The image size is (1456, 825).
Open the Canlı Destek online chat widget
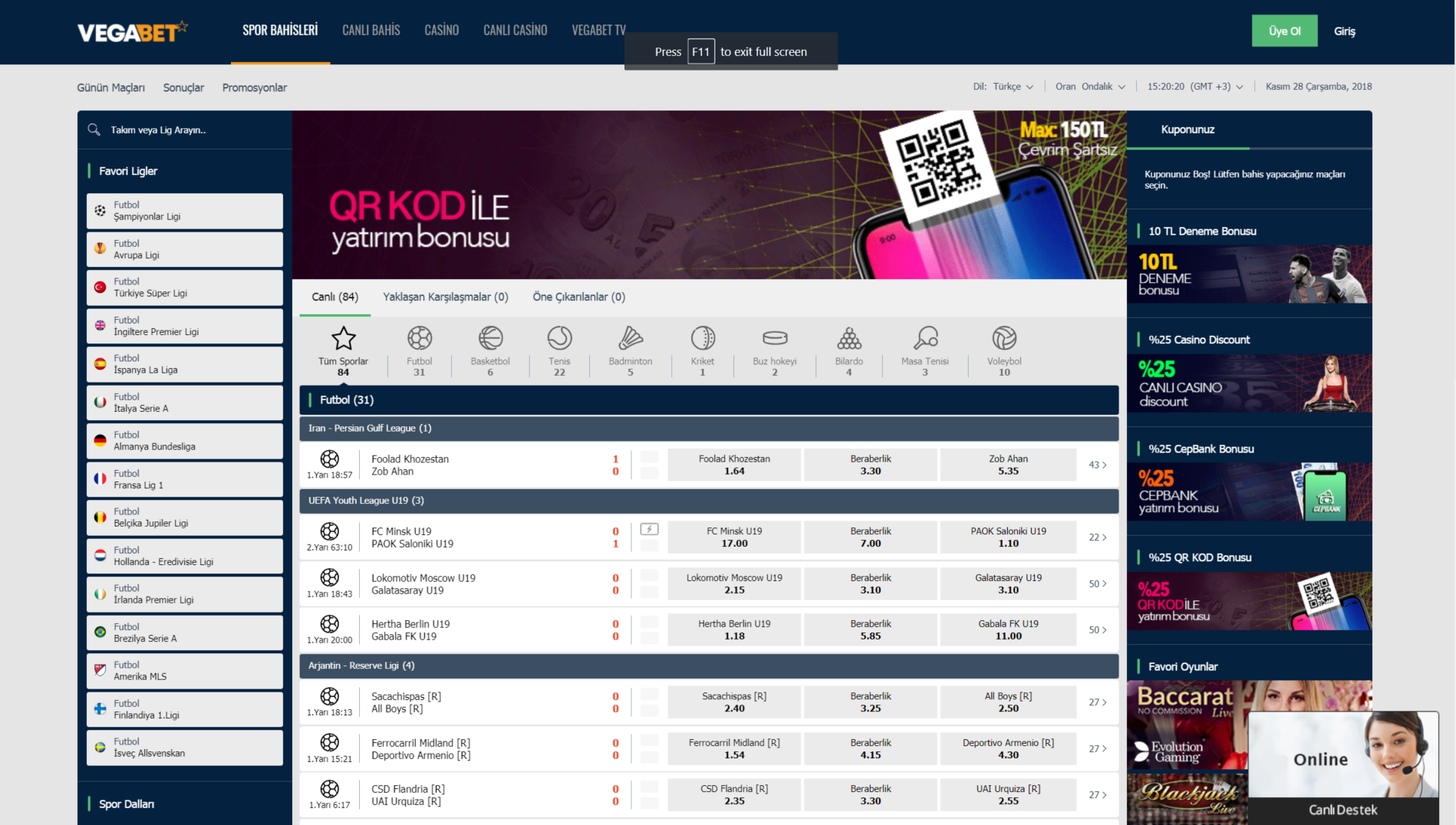1343,767
